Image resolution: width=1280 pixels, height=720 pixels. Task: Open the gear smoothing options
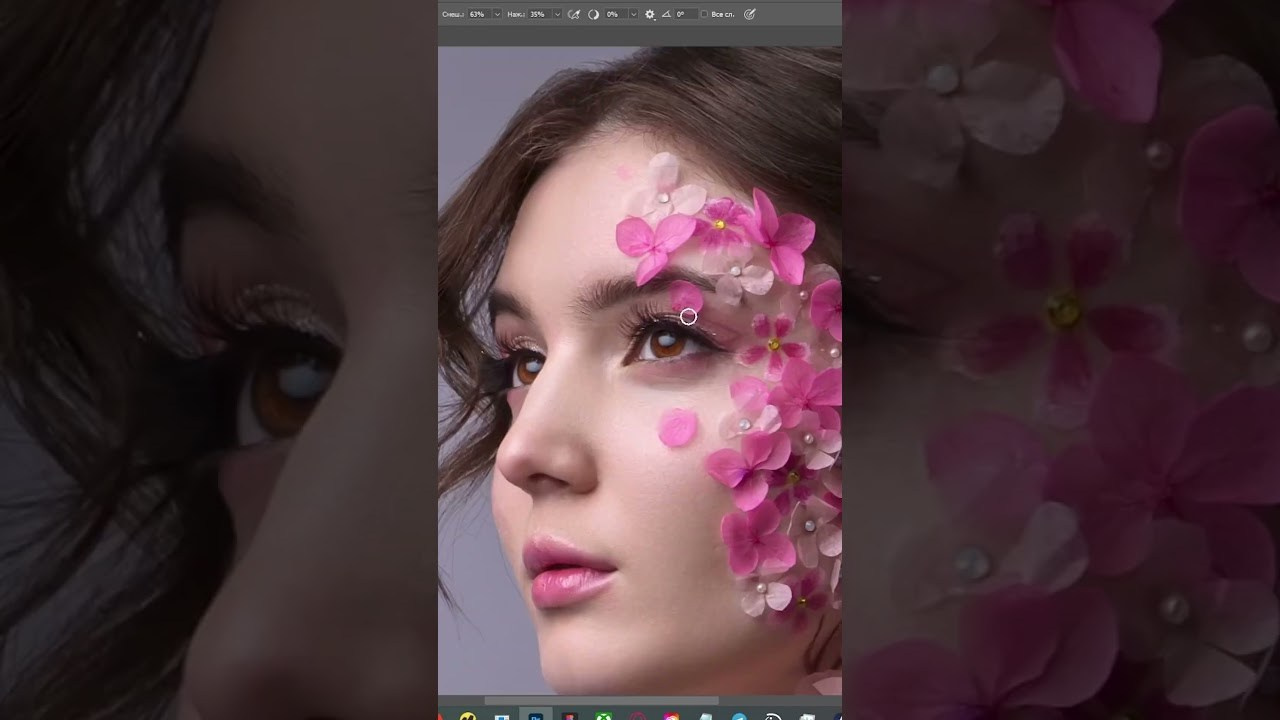point(650,14)
